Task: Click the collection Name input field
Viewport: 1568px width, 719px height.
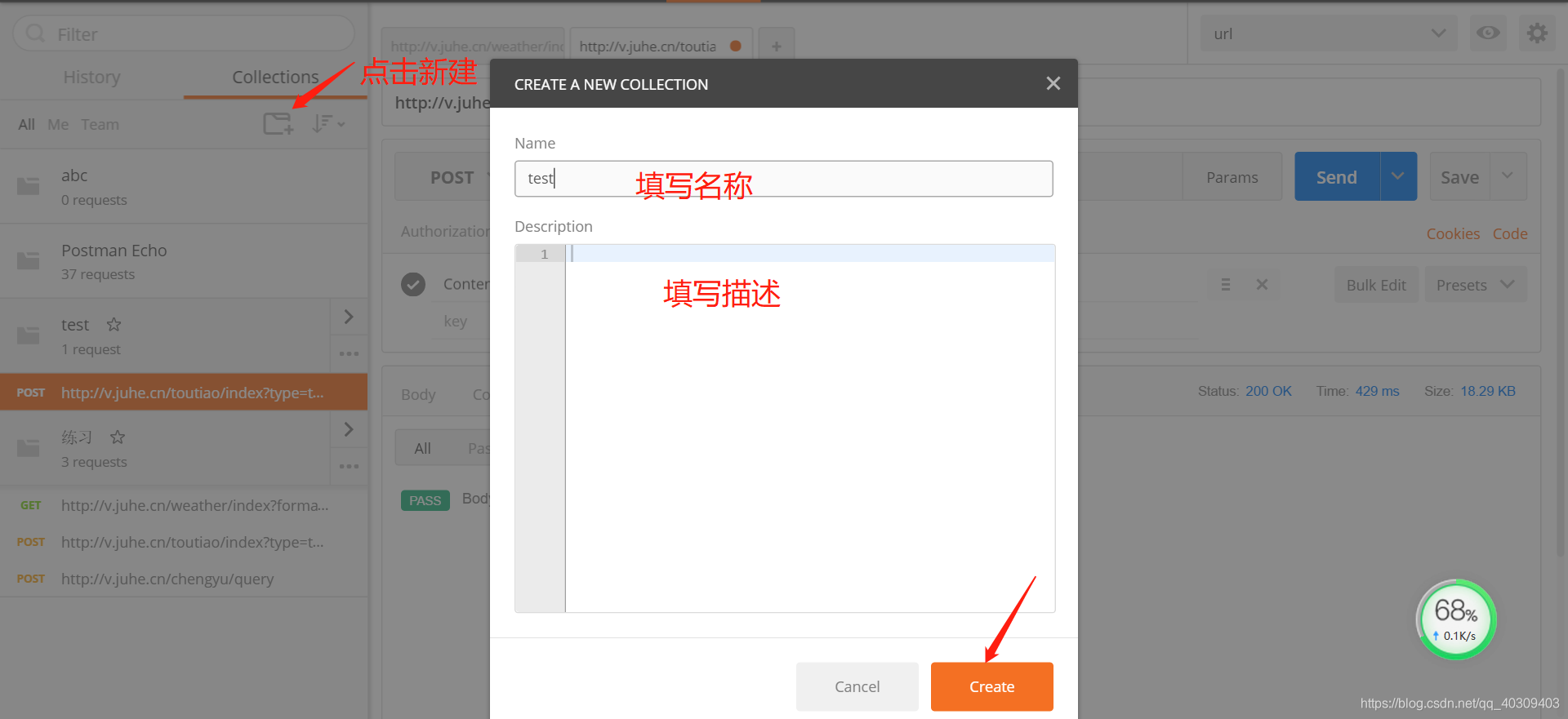Action: [x=783, y=179]
